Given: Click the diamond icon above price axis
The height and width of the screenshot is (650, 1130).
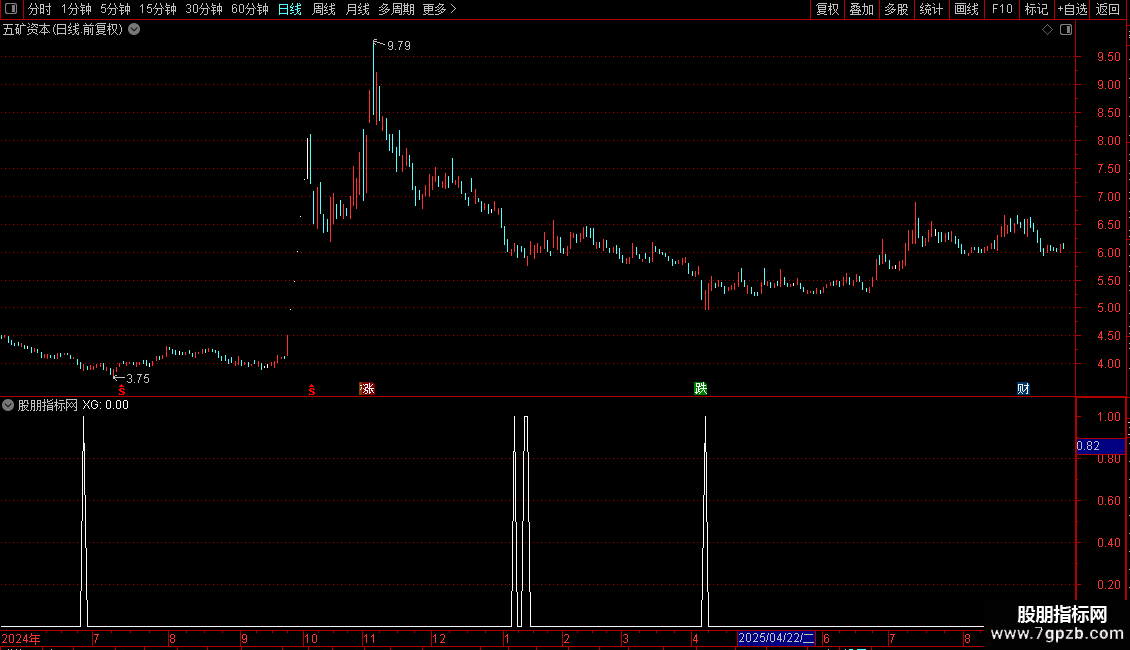Looking at the screenshot, I should point(1048,30).
